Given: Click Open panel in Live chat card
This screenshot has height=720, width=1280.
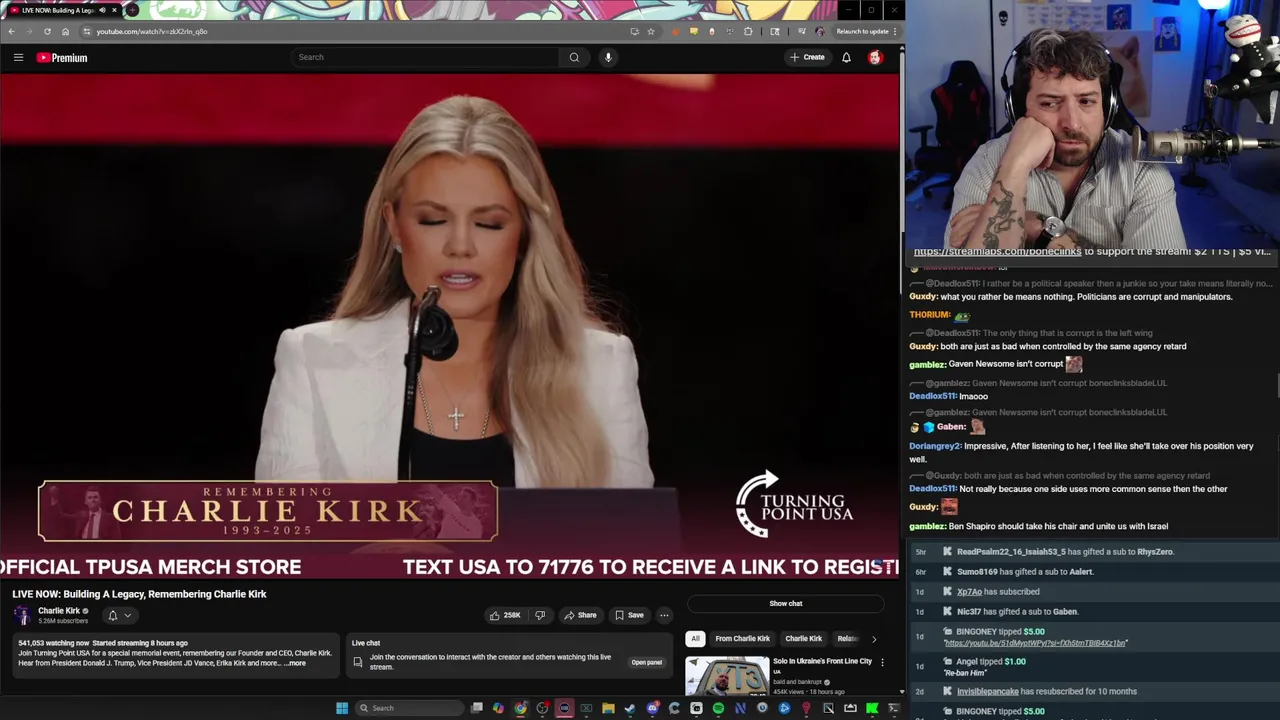Looking at the screenshot, I should pos(646,662).
